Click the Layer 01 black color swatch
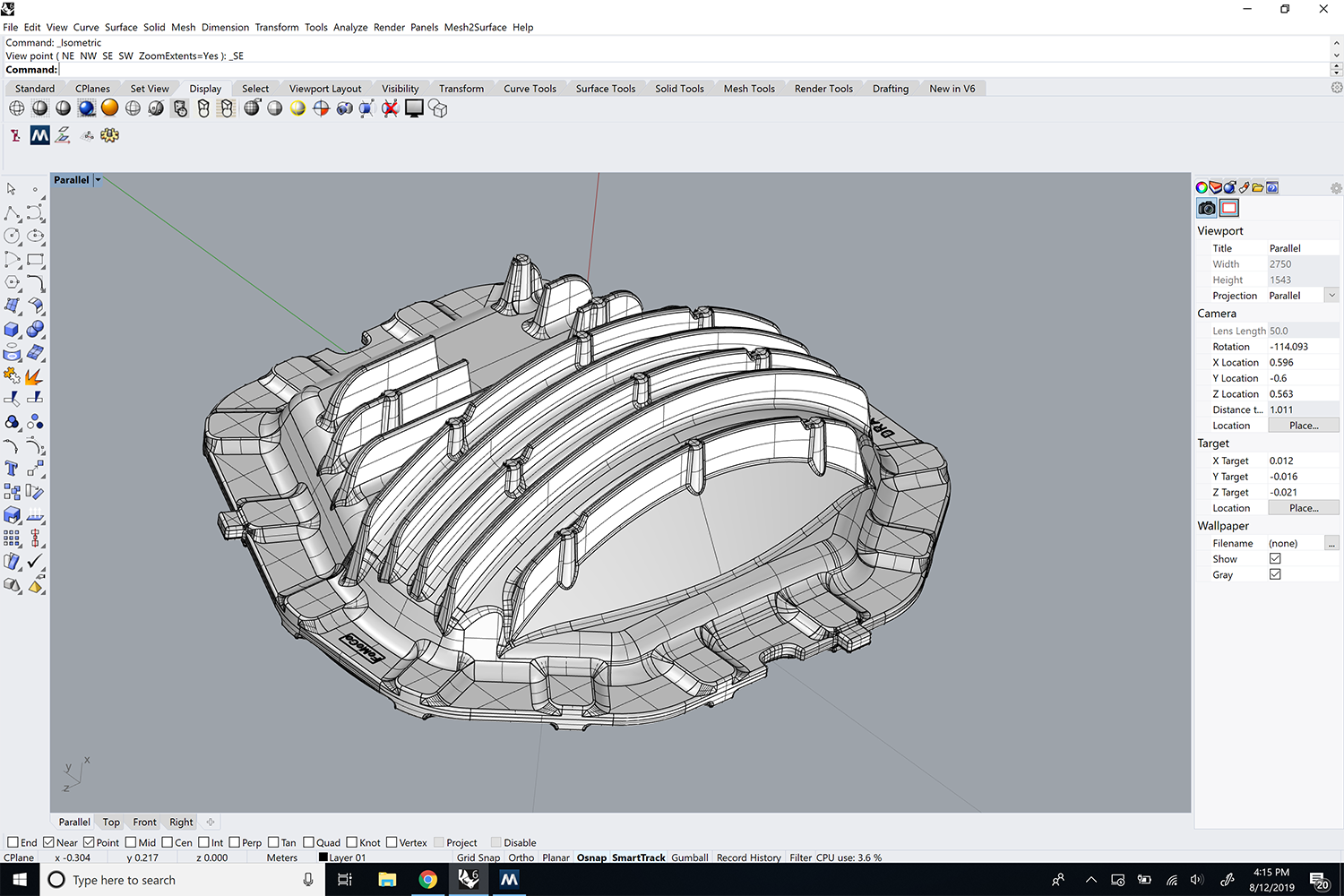Viewport: 1344px width, 896px height. tap(323, 857)
